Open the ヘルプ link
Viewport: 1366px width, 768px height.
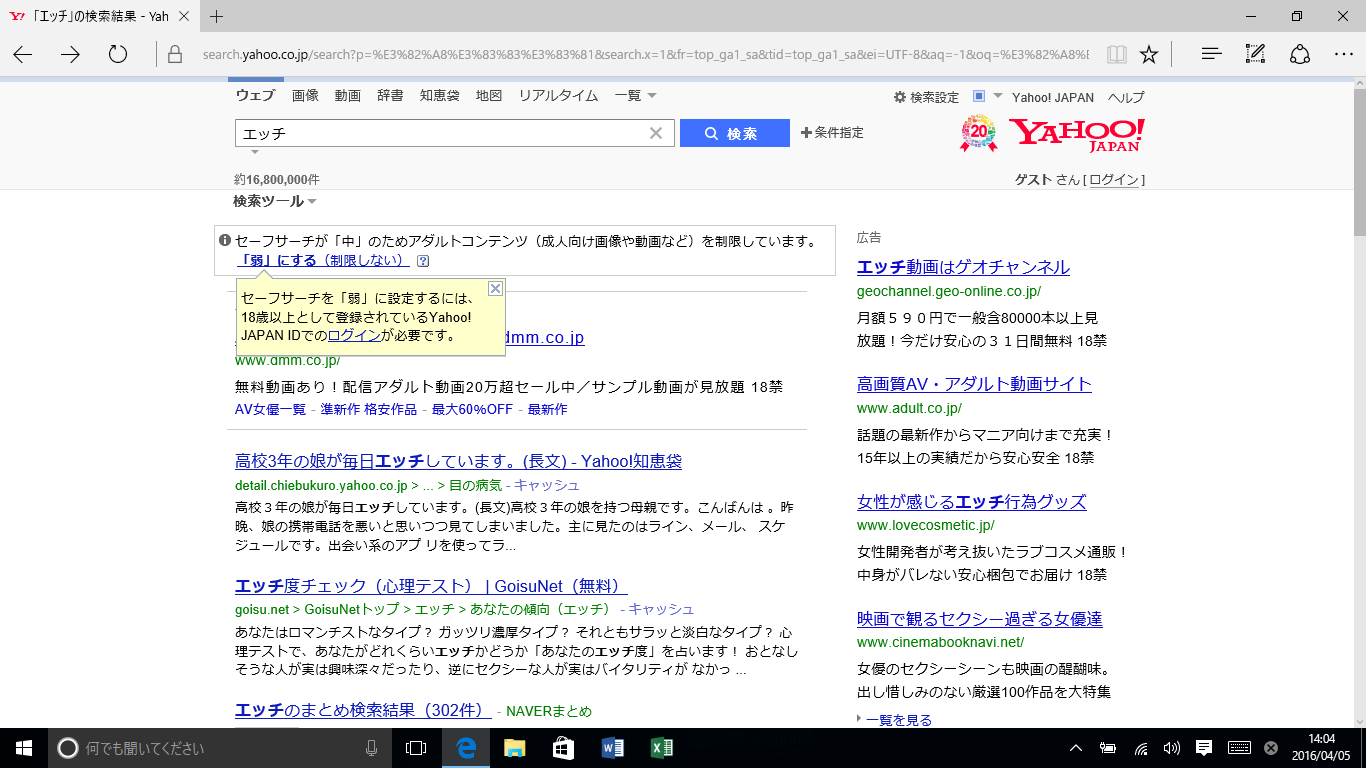pyautogui.click(x=1126, y=97)
